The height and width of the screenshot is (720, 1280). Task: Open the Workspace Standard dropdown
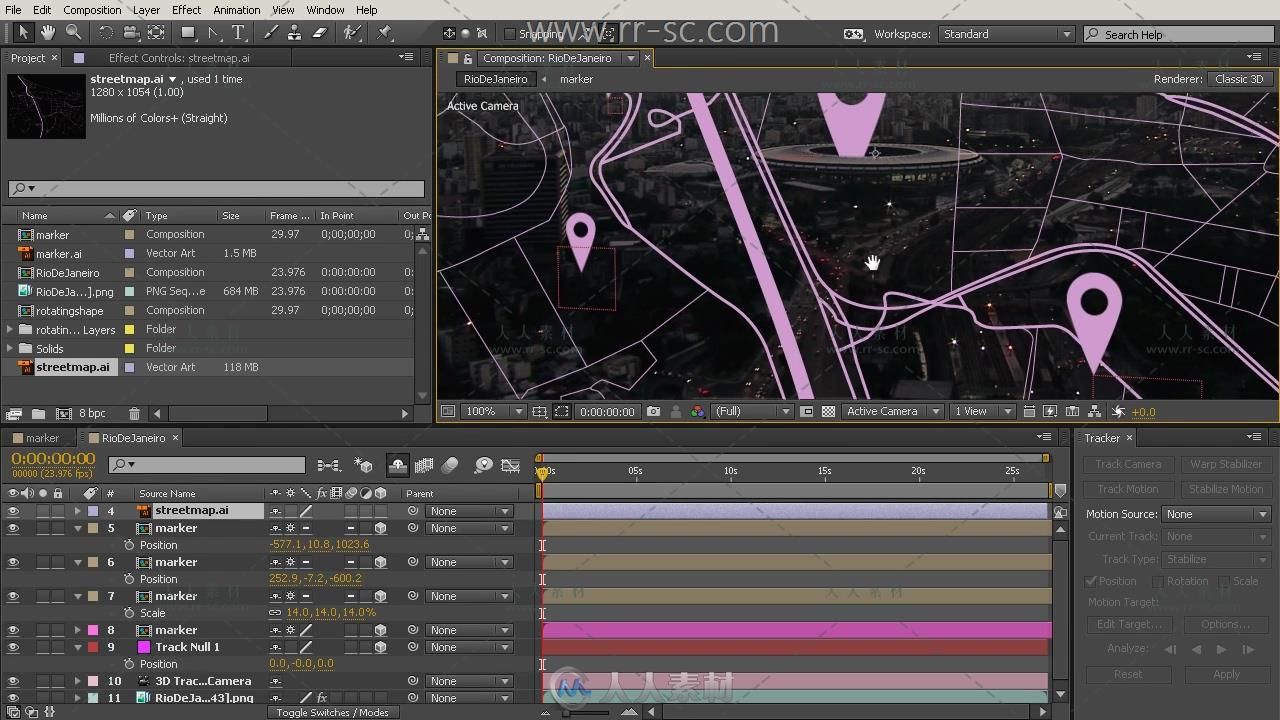point(1006,34)
